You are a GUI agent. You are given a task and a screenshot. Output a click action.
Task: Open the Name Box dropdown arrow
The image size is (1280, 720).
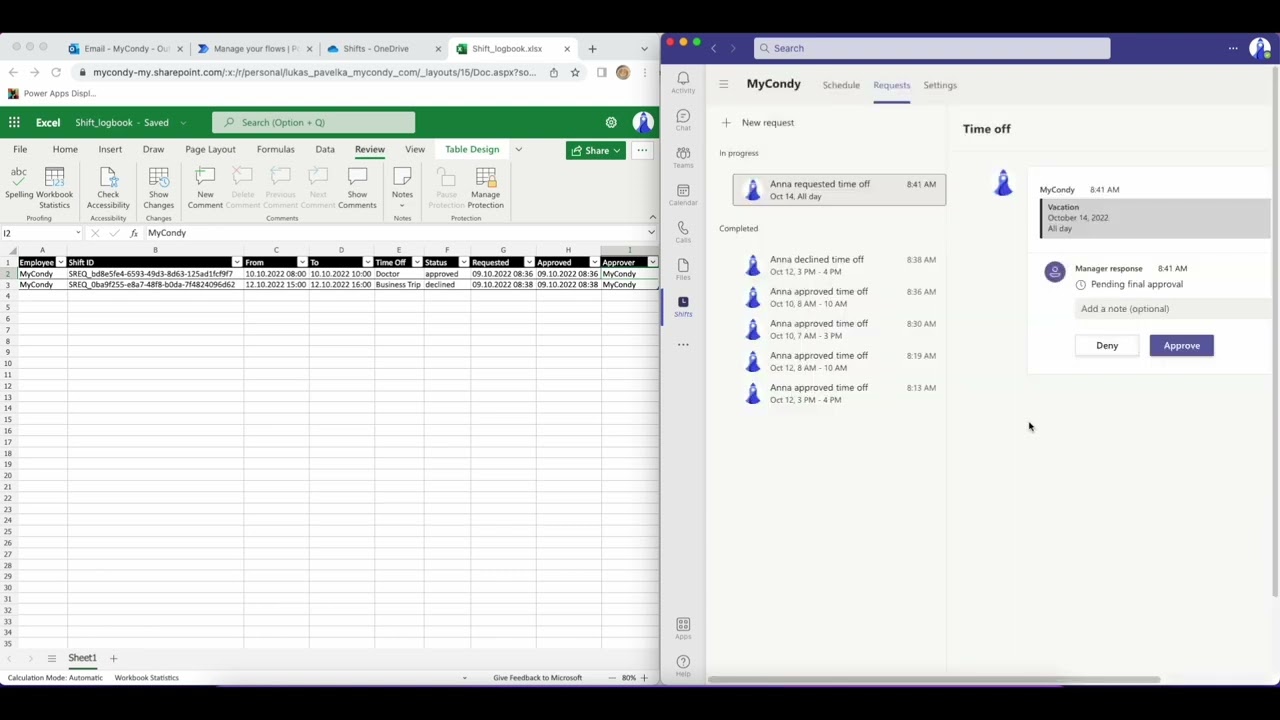(x=77, y=233)
